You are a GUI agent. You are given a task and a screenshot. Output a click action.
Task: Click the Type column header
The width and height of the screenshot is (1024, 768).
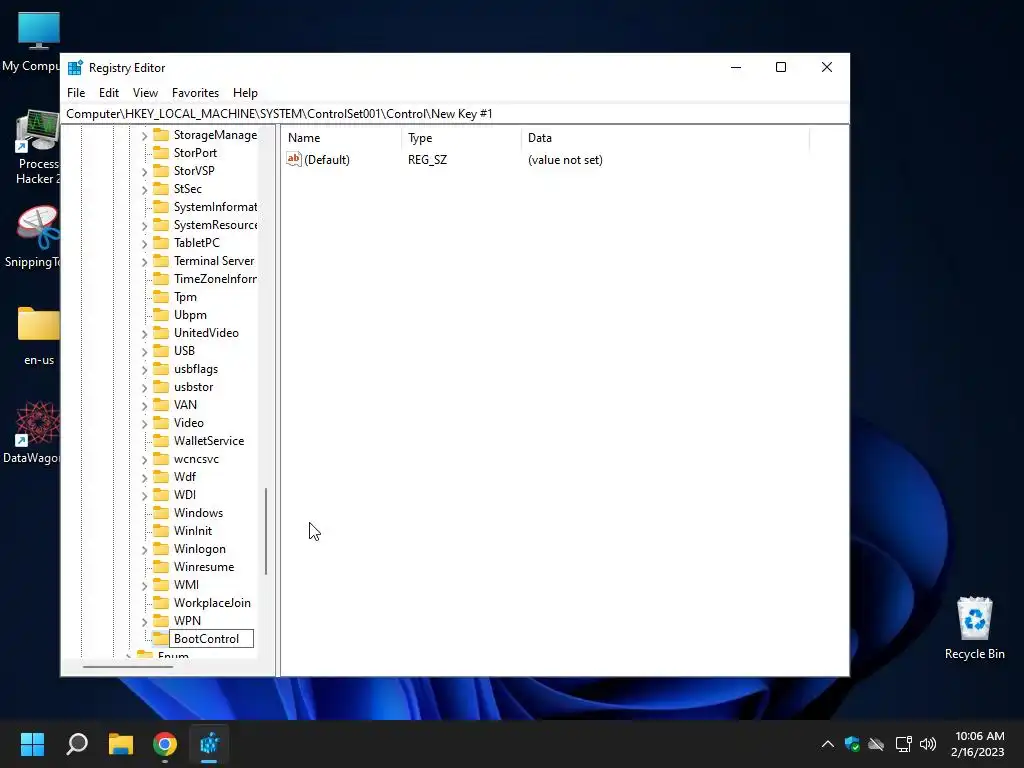[x=461, y=138]
